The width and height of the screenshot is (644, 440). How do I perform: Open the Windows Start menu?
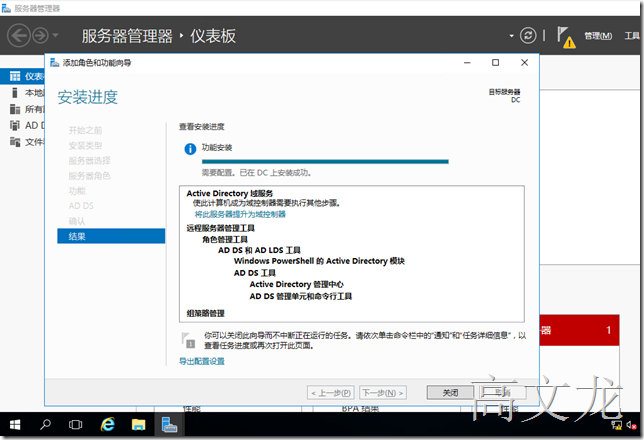tap(15, 425)
